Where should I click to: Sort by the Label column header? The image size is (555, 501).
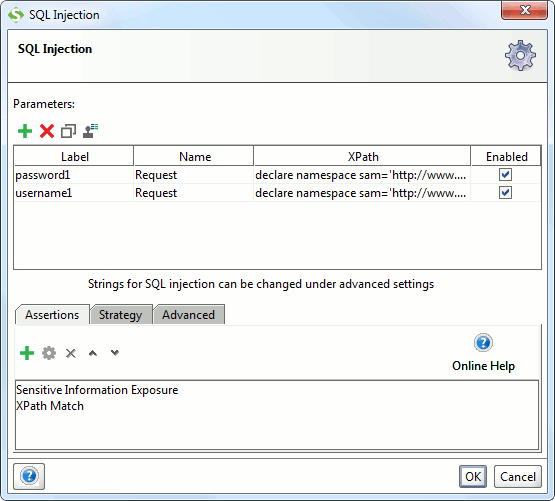point(74,156)
